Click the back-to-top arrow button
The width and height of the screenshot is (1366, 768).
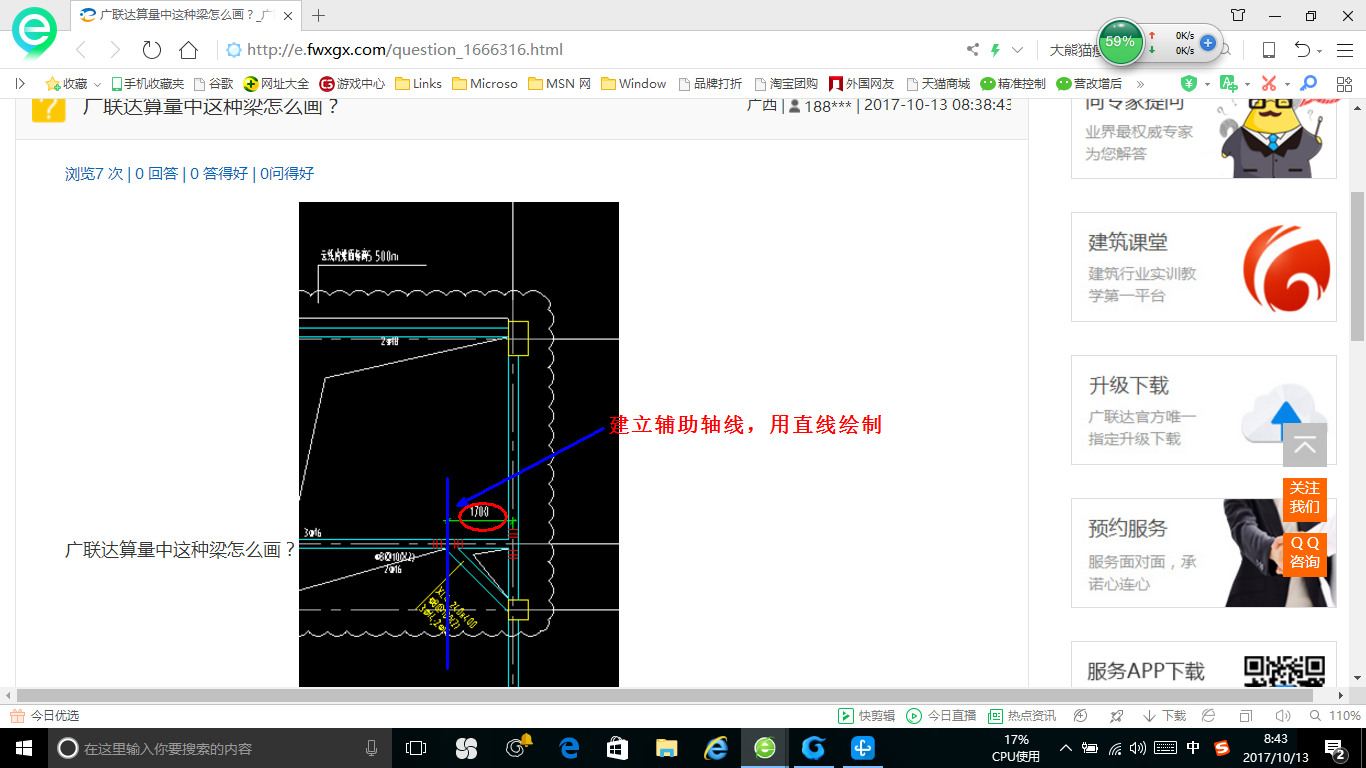pos(1305,445)
